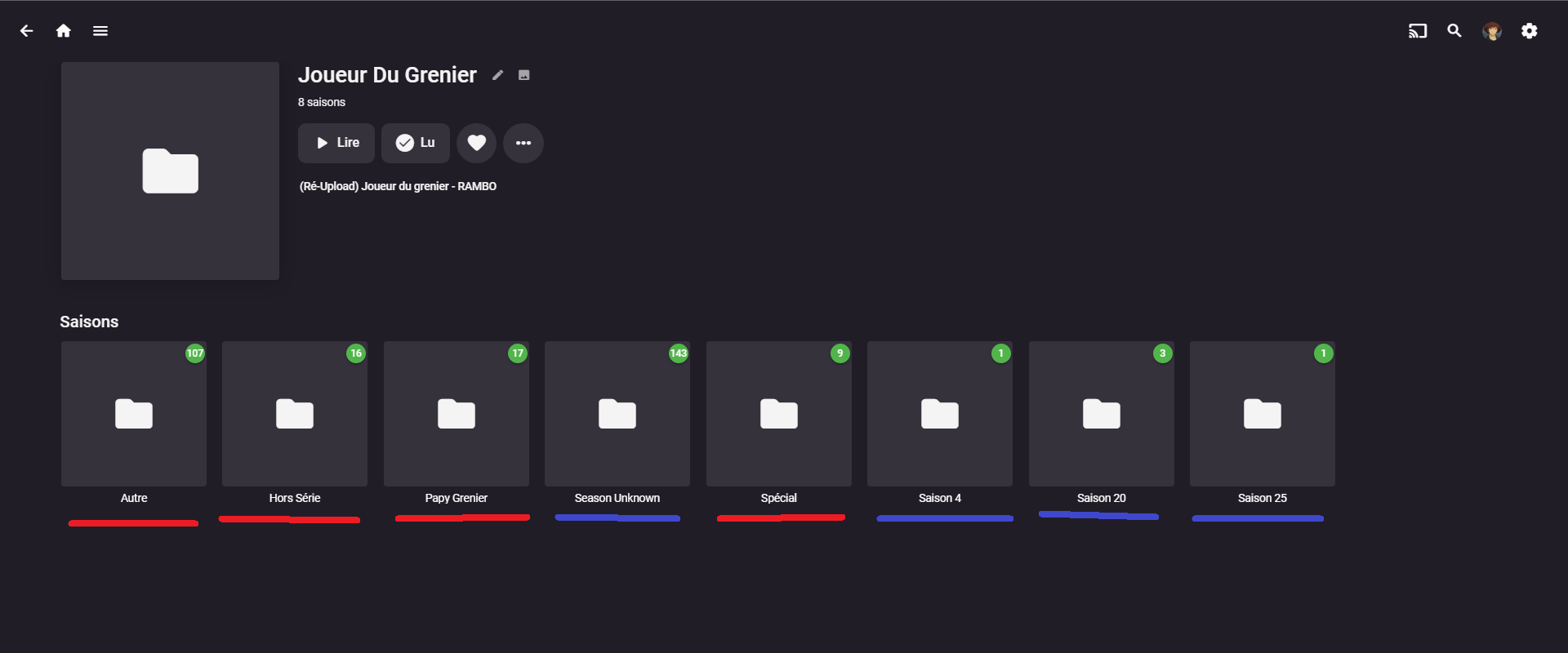Edit metadata with the pencil icon

pos(497,75)
